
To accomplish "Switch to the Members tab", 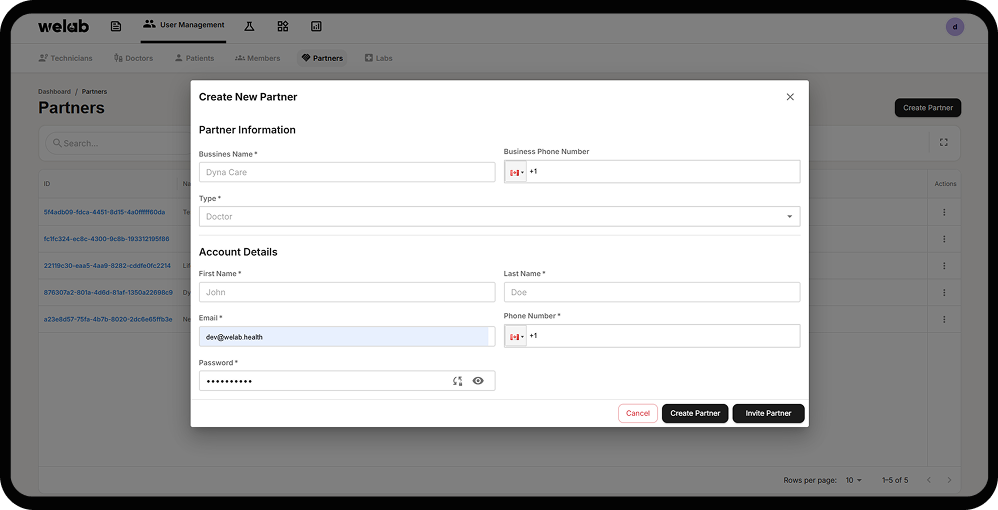I will (258, 58).
